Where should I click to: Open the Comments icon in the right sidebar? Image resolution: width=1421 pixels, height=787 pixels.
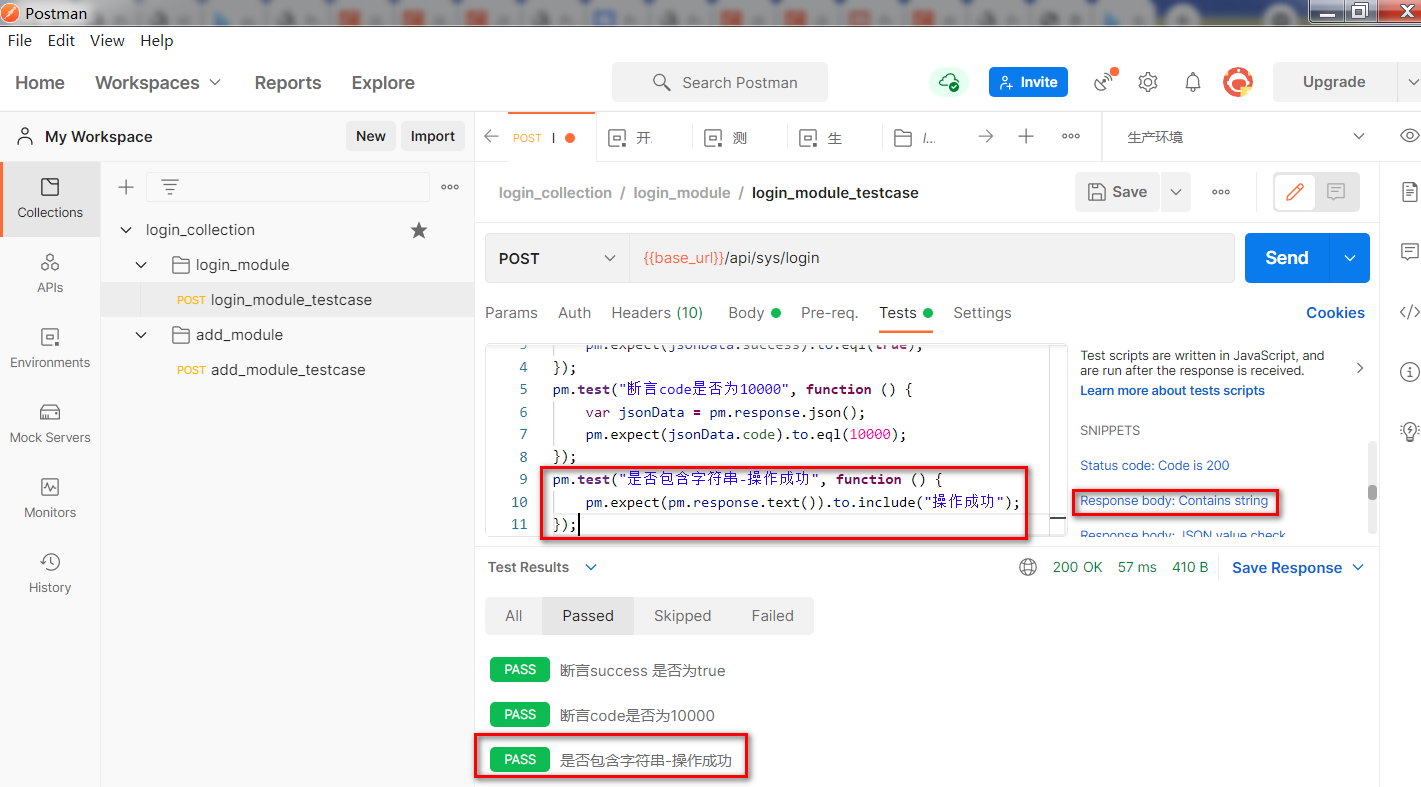coord(1410,251)
